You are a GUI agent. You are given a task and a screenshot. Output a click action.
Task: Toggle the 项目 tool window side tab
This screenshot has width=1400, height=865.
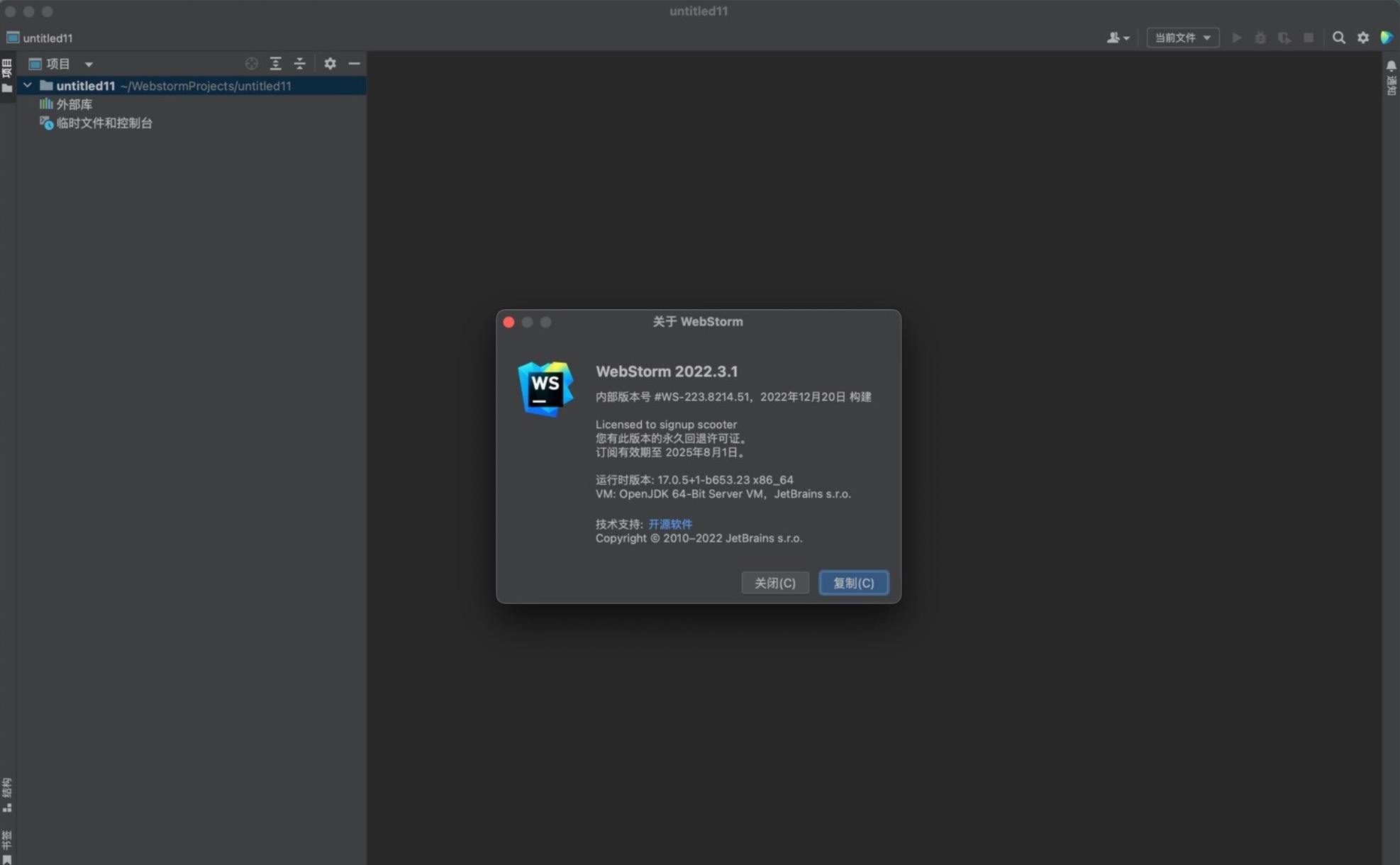[7, 76]
